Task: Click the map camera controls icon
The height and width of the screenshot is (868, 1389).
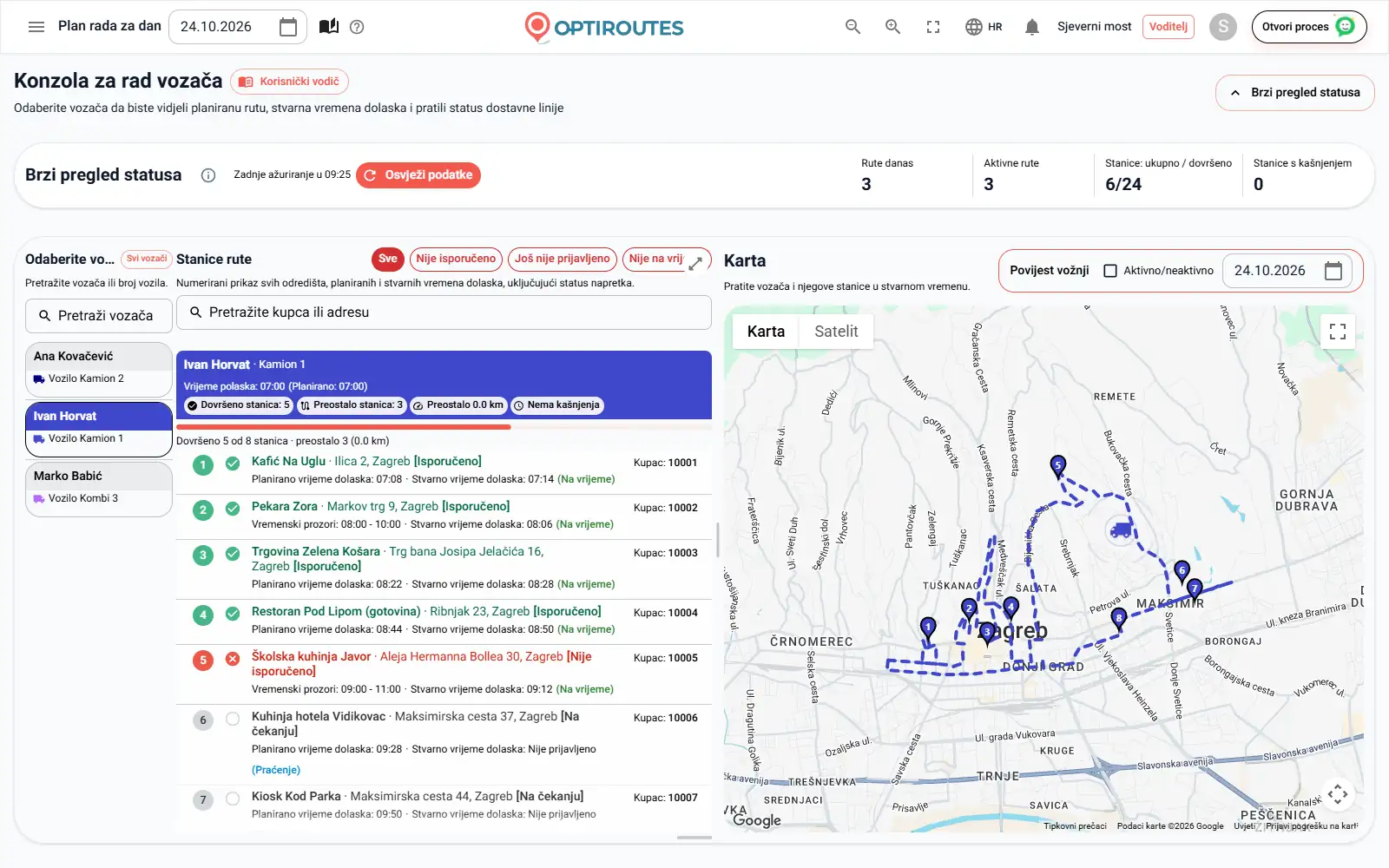Action: 1338,793
